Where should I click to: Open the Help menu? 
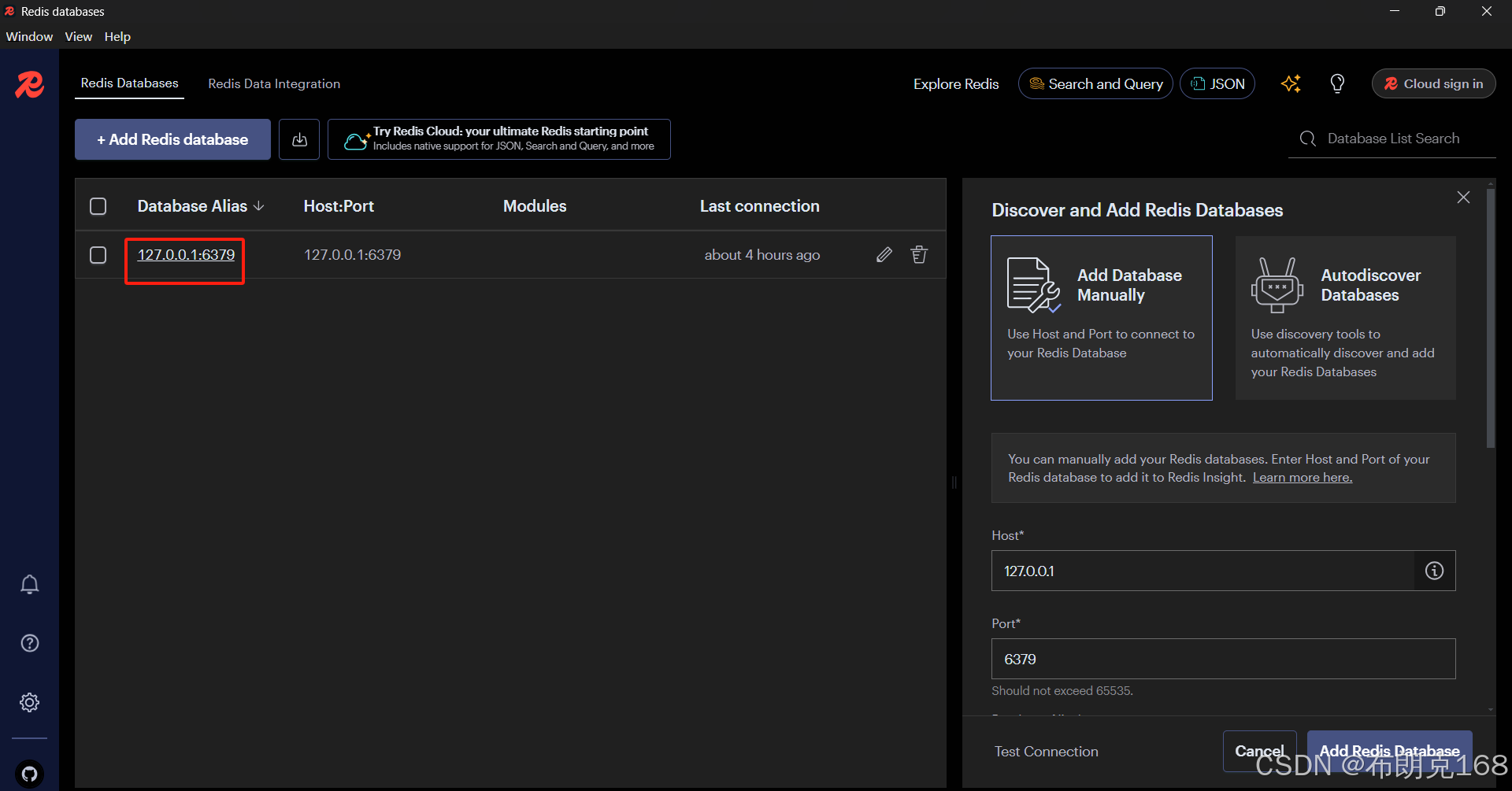(x=117, y=36)
